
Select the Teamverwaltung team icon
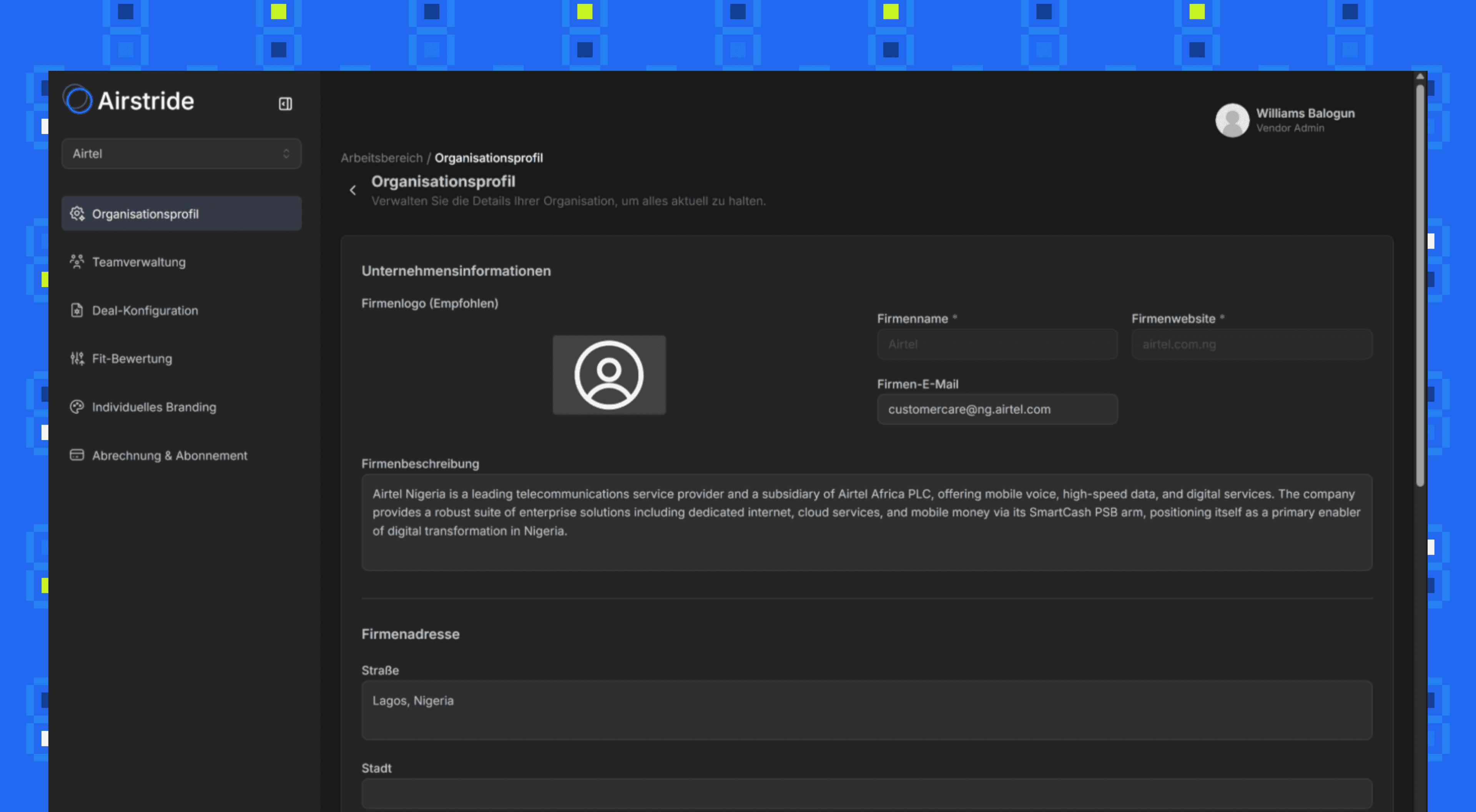(x=77, y=262)
